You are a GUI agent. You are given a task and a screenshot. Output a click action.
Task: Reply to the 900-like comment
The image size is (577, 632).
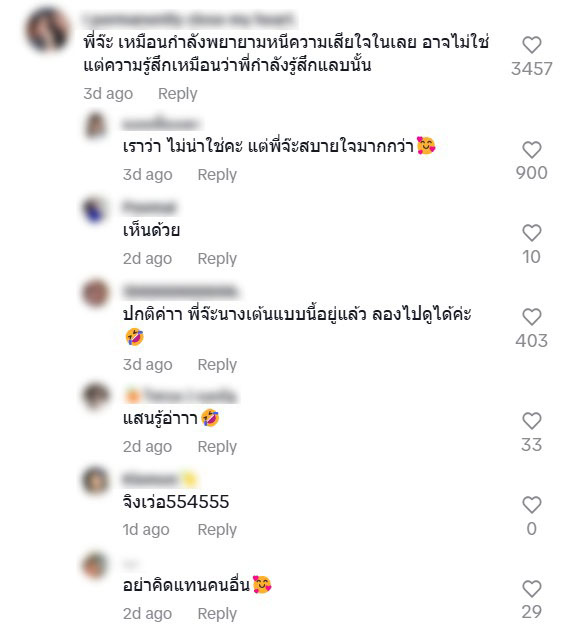coord(217,175)
